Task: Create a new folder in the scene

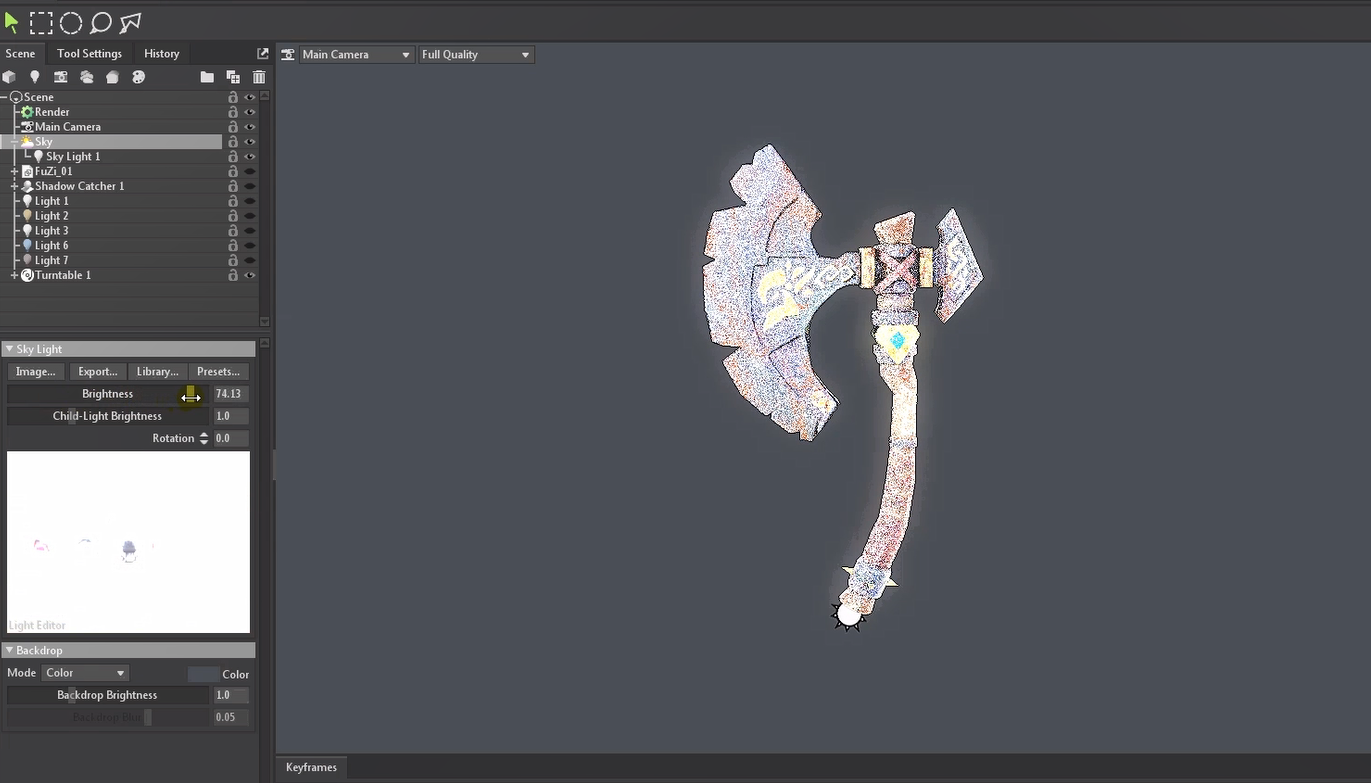Action: click(x=207, y=77)
